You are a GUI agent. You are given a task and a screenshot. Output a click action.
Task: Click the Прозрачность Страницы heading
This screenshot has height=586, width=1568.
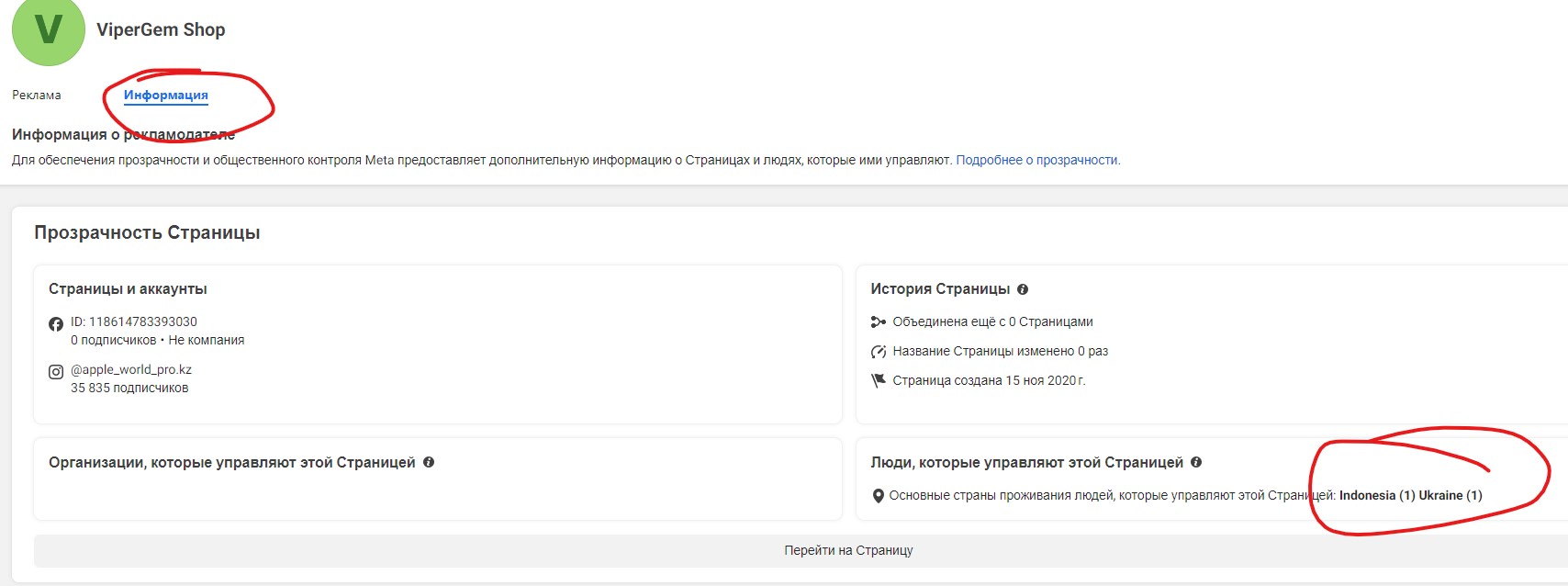(147, 233)
